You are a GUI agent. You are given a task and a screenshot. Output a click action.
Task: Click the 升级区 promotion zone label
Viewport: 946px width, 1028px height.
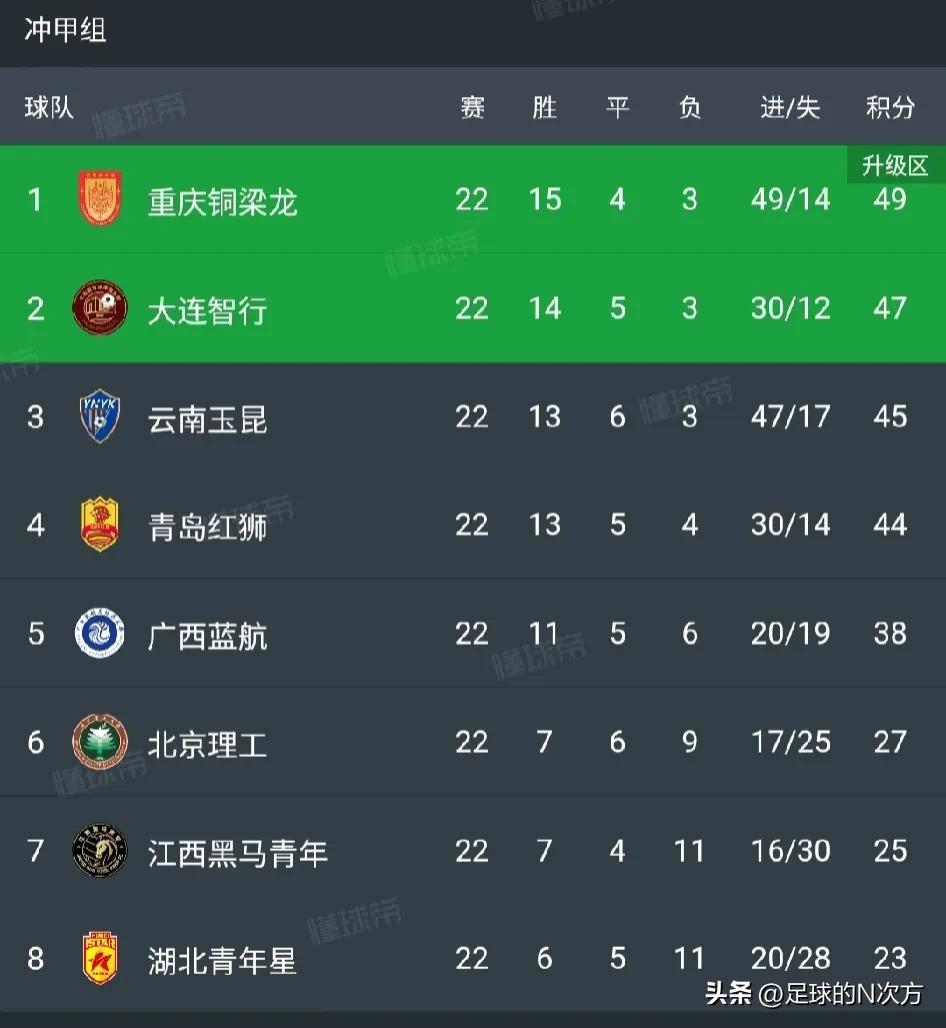(x=895, y=165)
